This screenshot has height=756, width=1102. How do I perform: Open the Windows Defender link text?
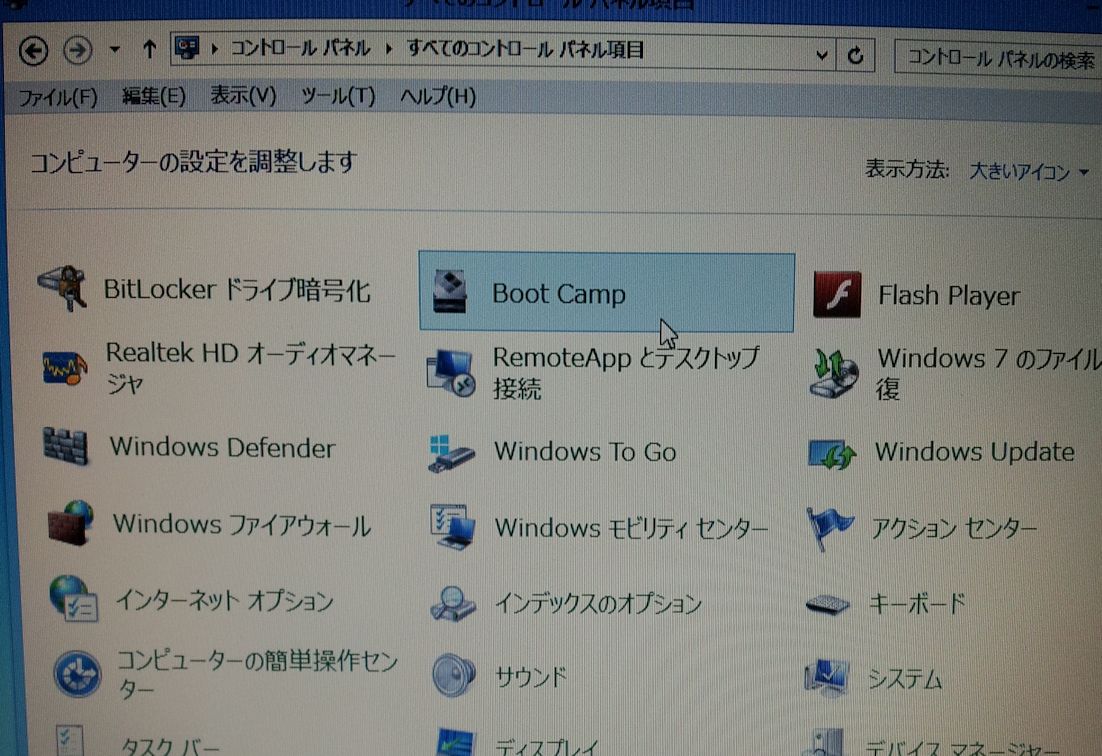point(223,448)
